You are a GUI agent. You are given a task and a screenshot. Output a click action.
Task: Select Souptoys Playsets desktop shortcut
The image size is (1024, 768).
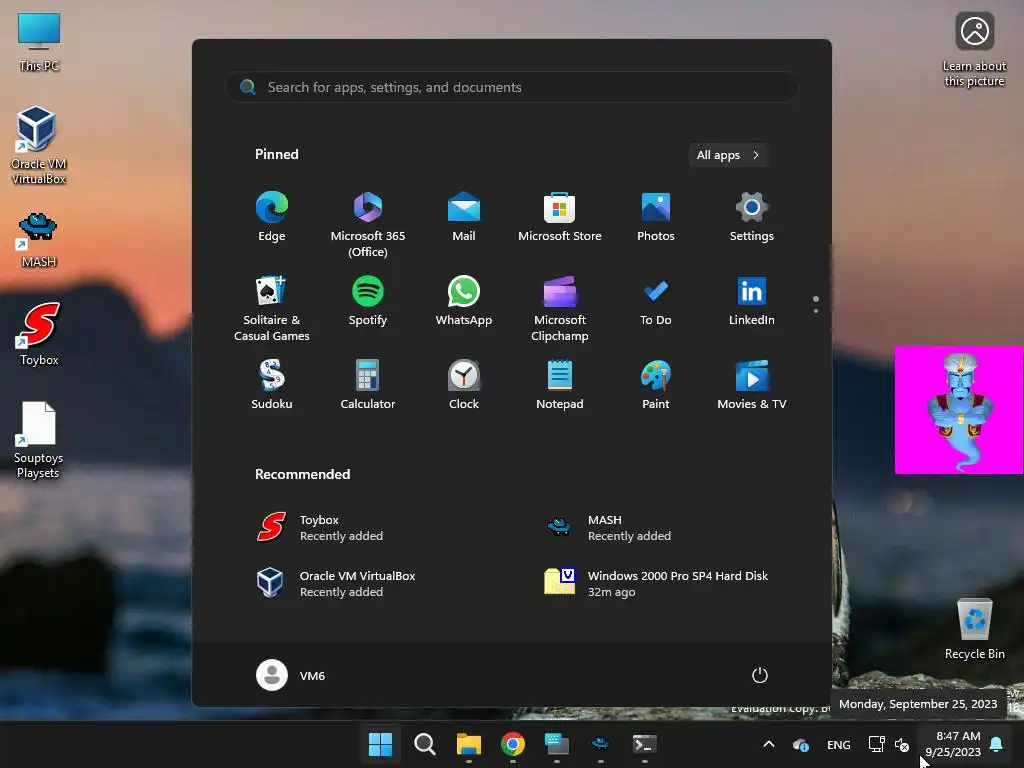click(x=39, y=440)
